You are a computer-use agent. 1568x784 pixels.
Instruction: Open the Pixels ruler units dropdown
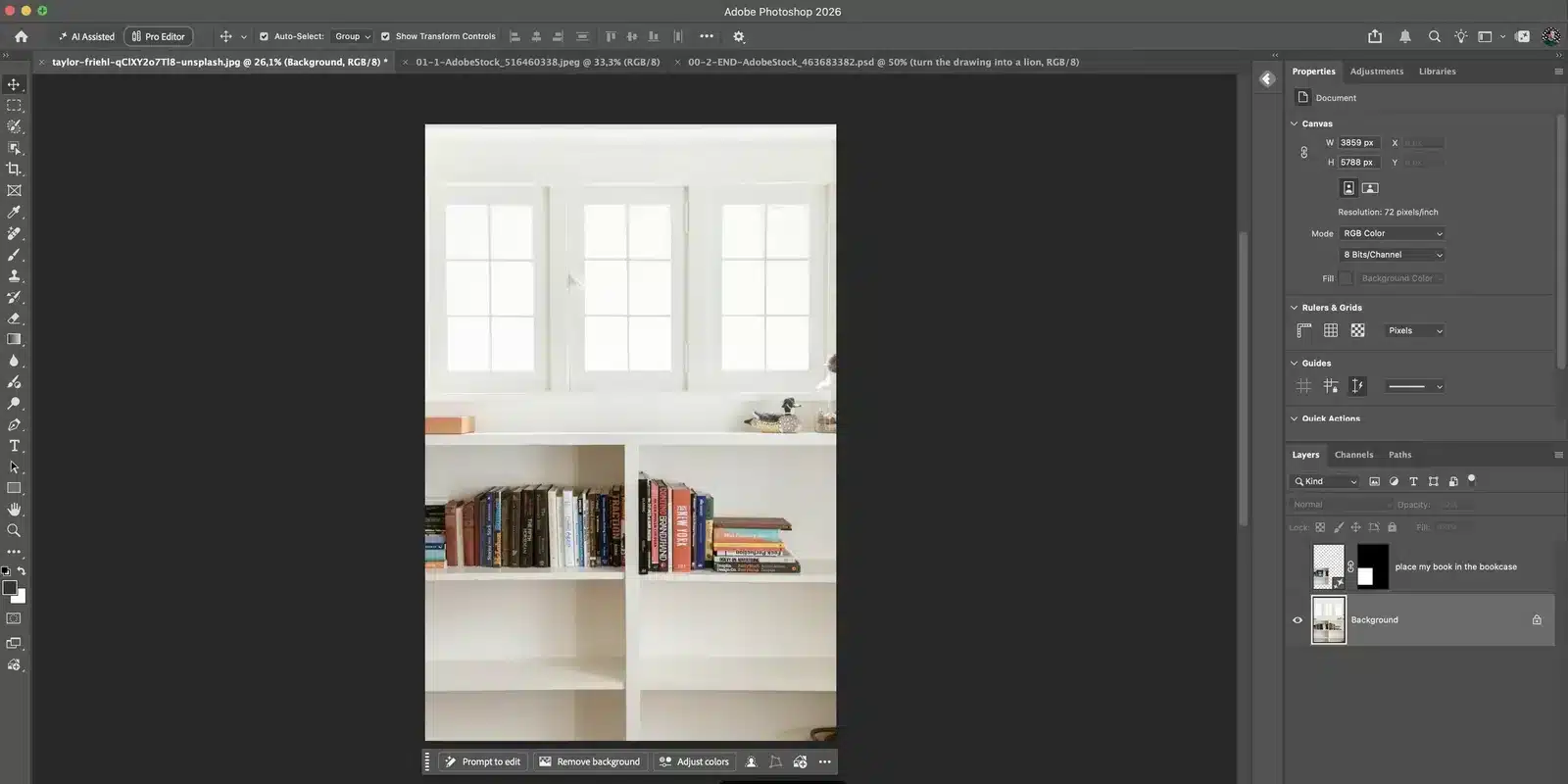pos(1414,331)
